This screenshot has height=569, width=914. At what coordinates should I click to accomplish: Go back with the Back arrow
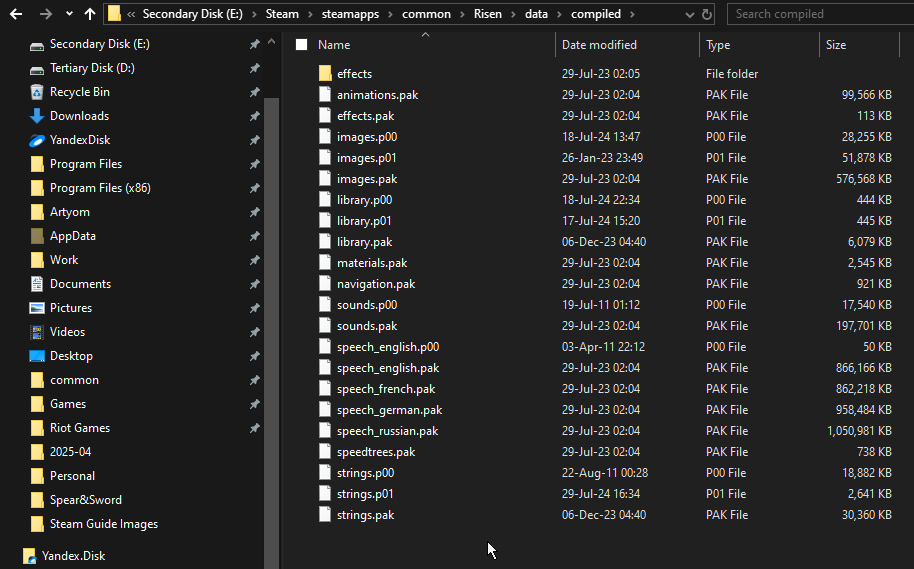16,14
